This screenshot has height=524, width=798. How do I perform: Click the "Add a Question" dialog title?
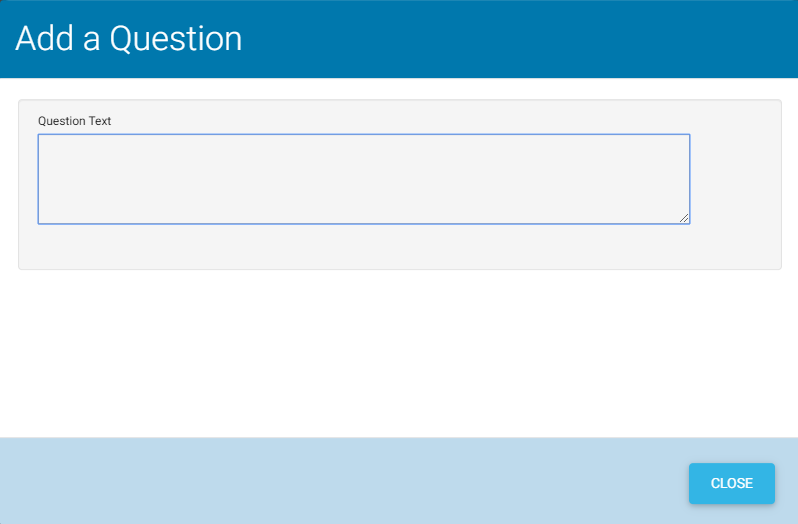(128, 39)
